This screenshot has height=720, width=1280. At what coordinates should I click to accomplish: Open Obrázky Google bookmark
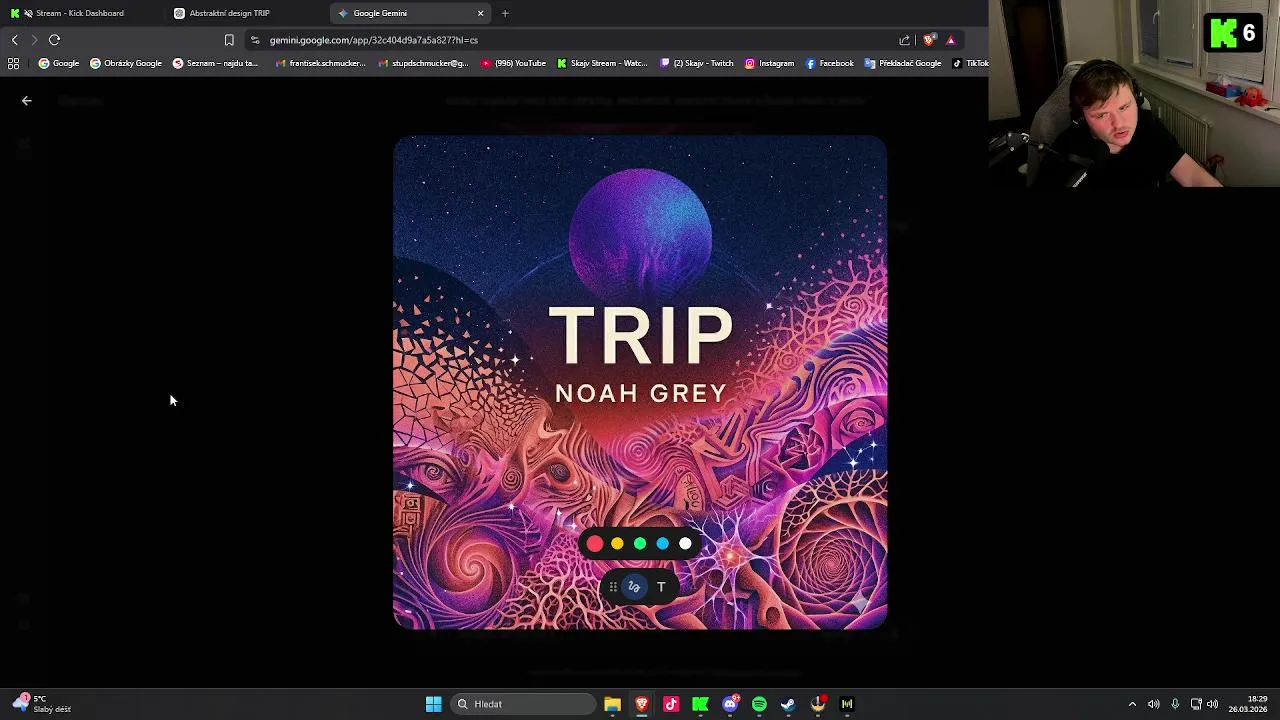[126, 63]
